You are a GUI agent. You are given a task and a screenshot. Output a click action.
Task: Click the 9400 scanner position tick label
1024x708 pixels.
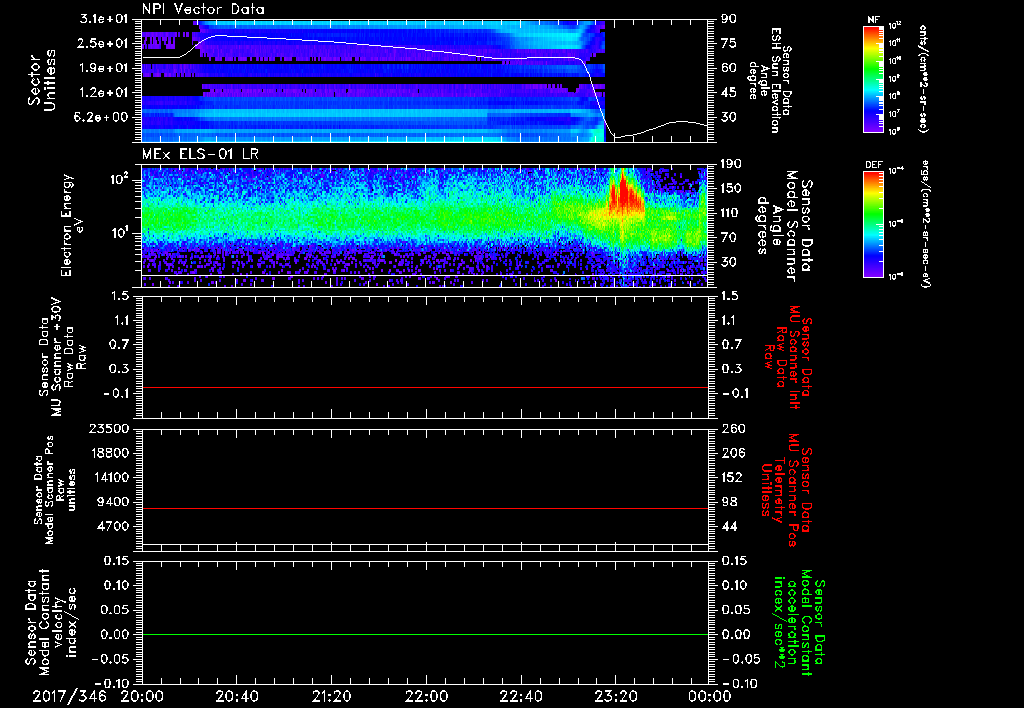(112, 502)
